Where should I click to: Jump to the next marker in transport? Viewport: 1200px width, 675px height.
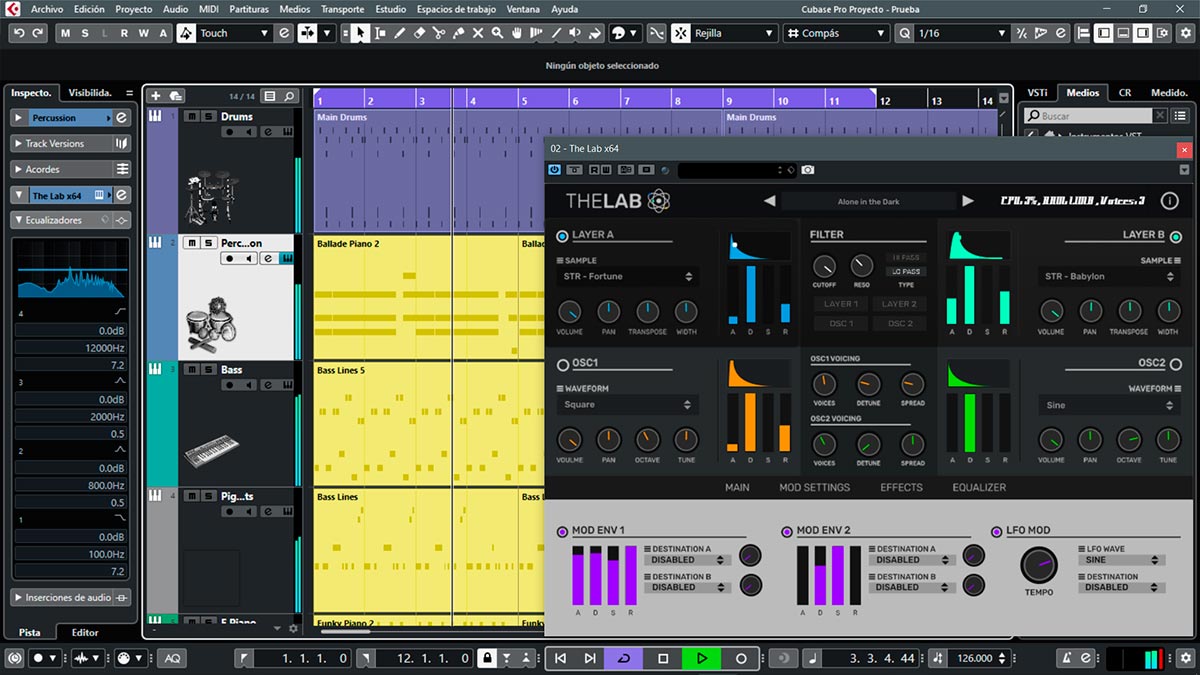590,658
